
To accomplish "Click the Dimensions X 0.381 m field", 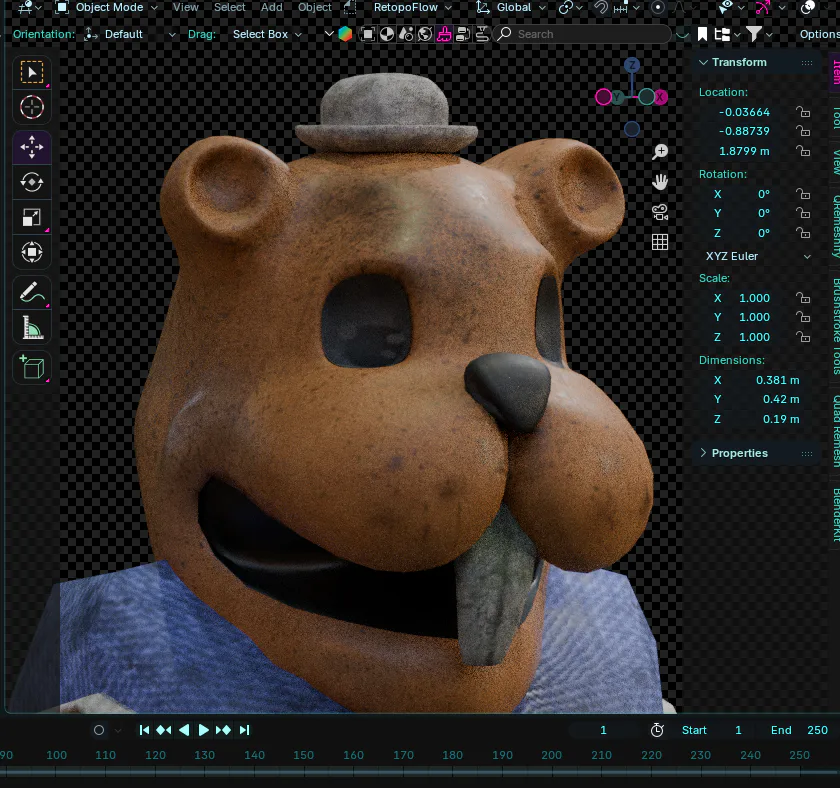I will pos(758,380).
